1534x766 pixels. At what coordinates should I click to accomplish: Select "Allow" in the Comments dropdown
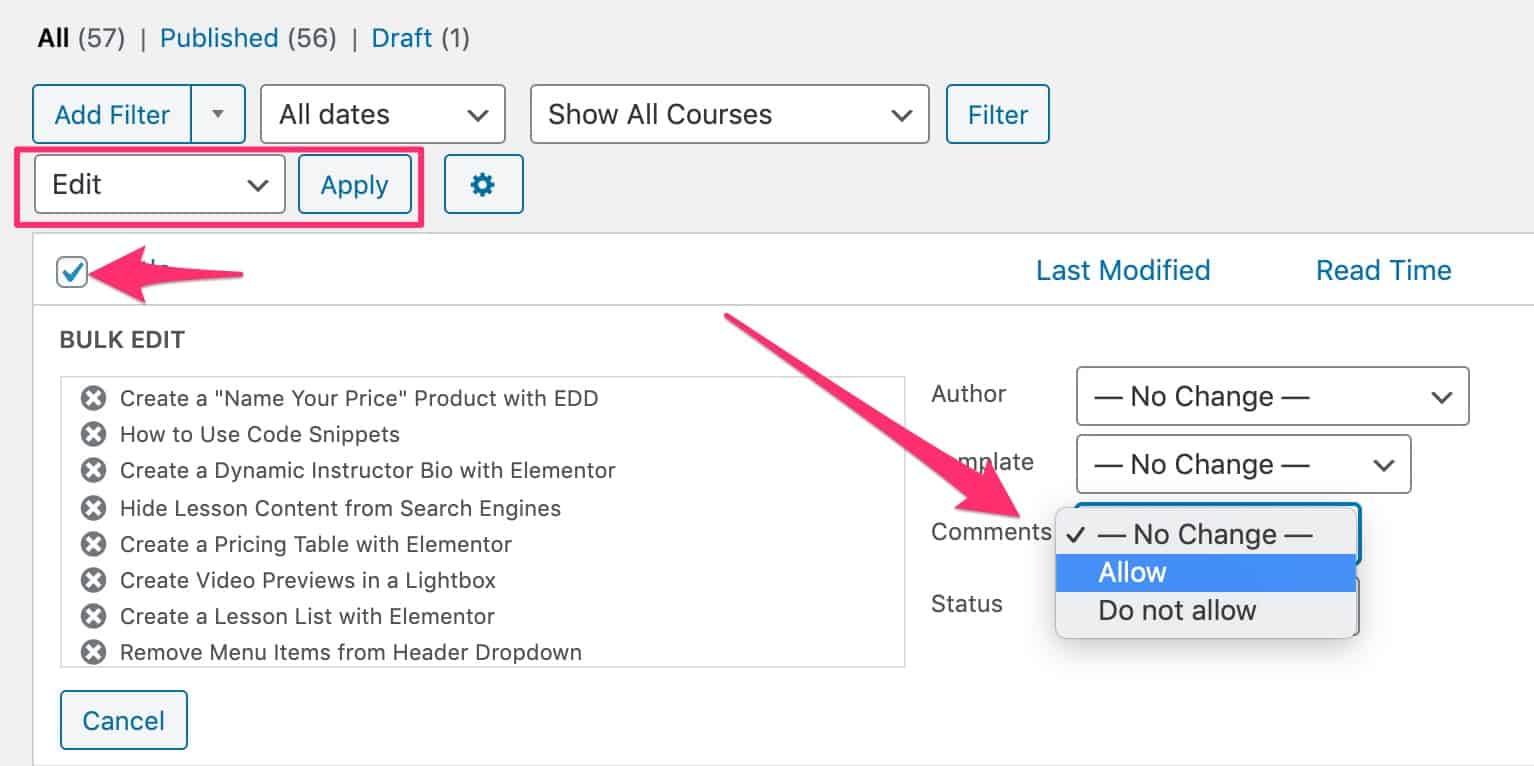(1133, 572)
